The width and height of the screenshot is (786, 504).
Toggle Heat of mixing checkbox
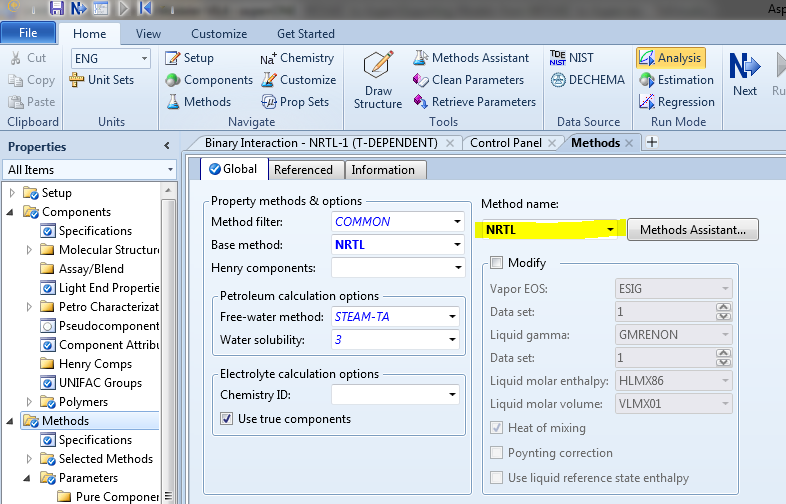click(x=496, y=427)
